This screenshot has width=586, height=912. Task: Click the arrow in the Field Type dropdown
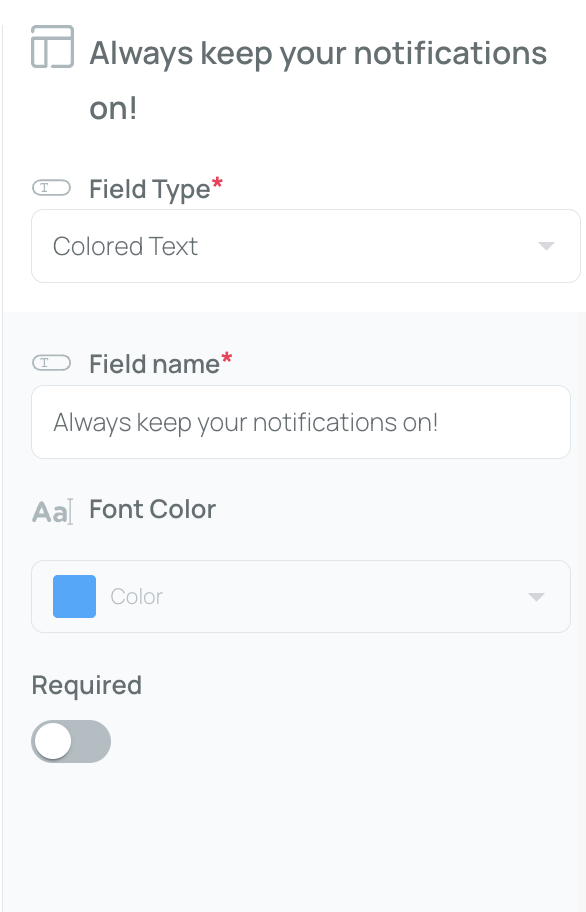coord(546,246)
